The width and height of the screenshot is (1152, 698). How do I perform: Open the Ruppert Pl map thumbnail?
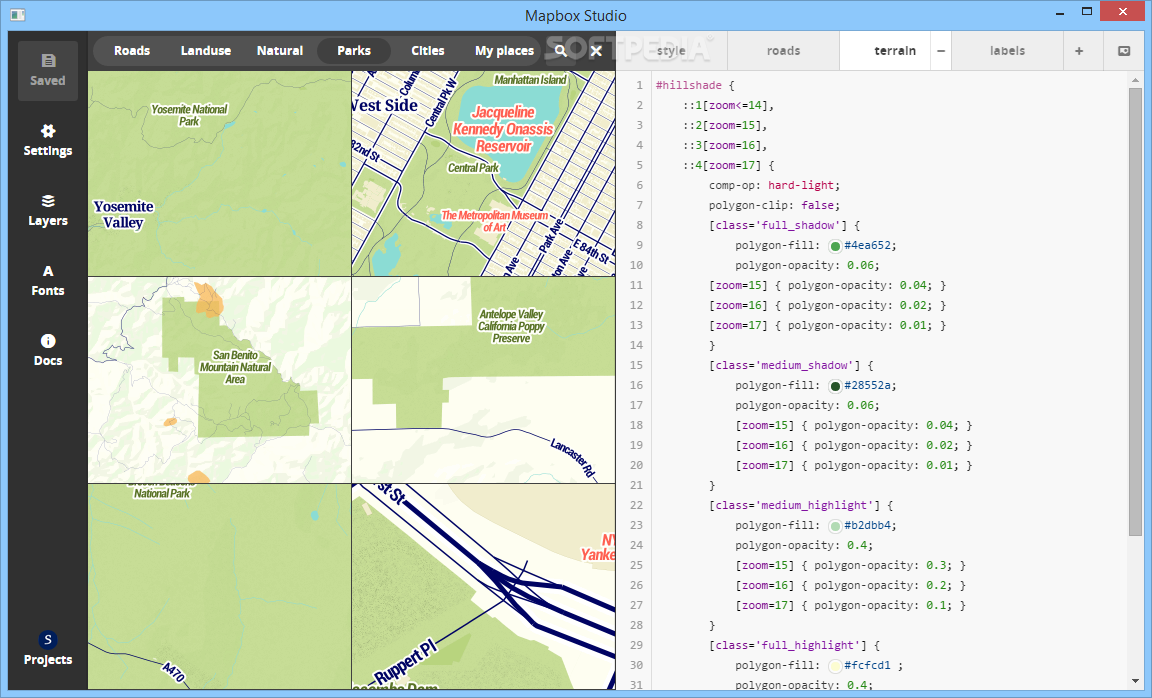click(x=483, y=586)
